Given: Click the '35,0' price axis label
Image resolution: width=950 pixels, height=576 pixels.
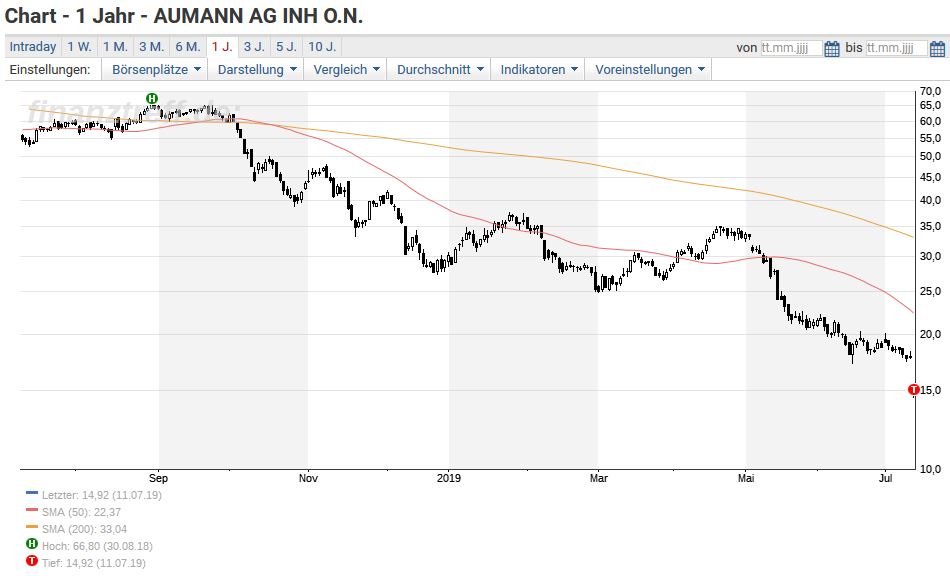Looking at the screenshot, I should (x=931, y=226).
